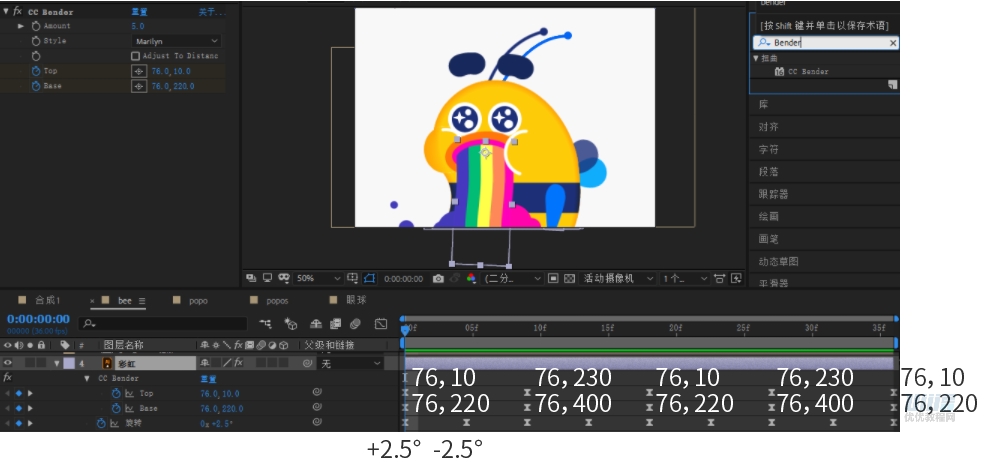Switch to the popos timeline tab
987x463 pixels.
pos(277,301)
